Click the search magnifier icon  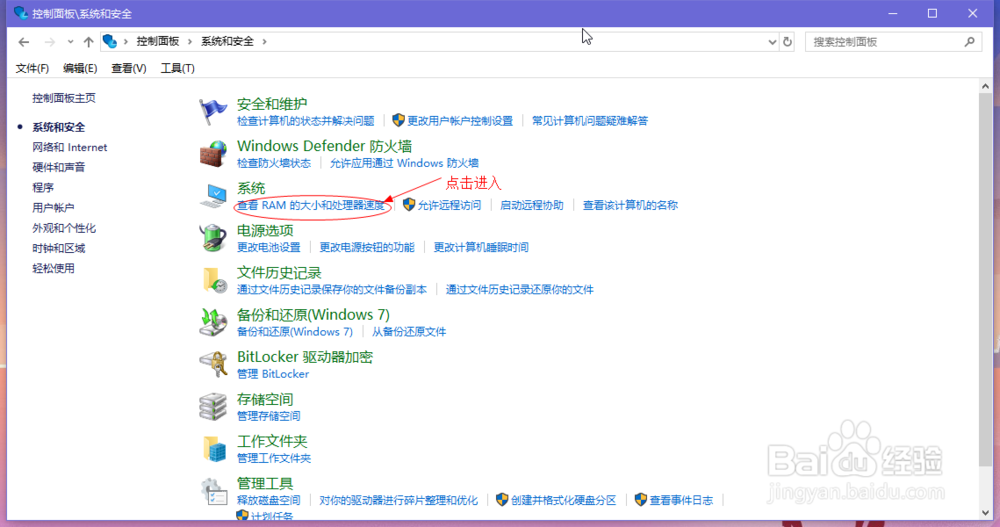(969, 42)
